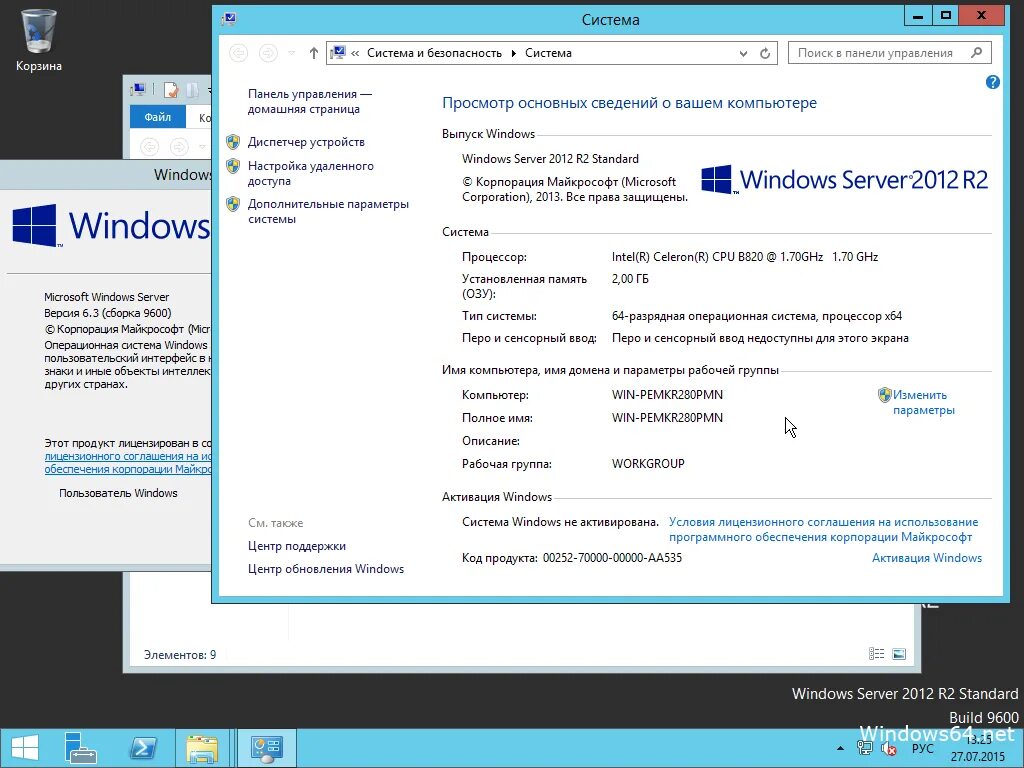Open Дополнительные параметры системы link
Screen dimensions: 1024x768
(328, 211)
